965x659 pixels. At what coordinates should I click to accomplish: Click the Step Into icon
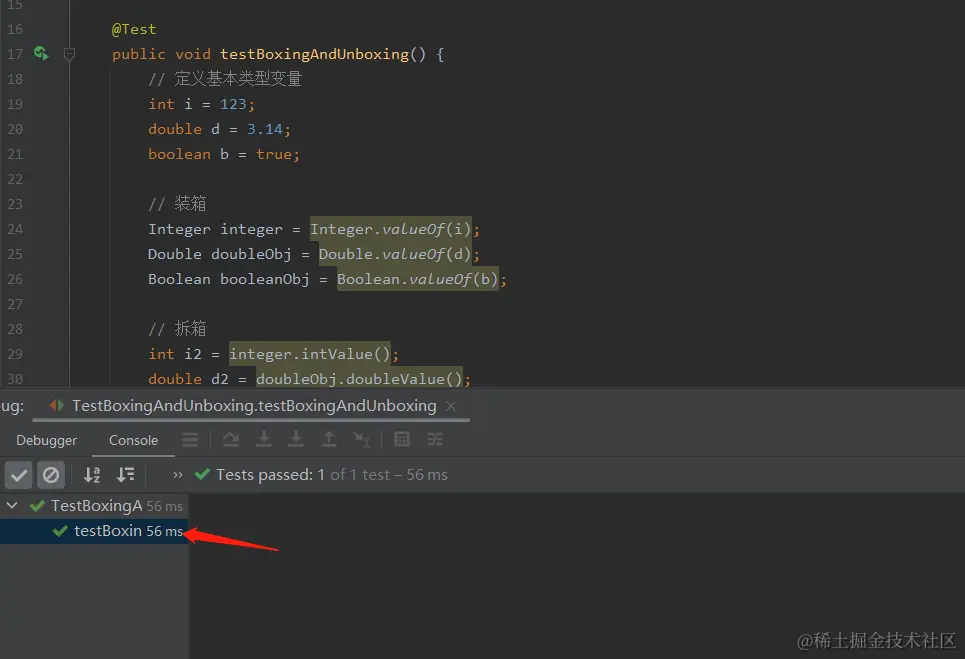point(264,439)
